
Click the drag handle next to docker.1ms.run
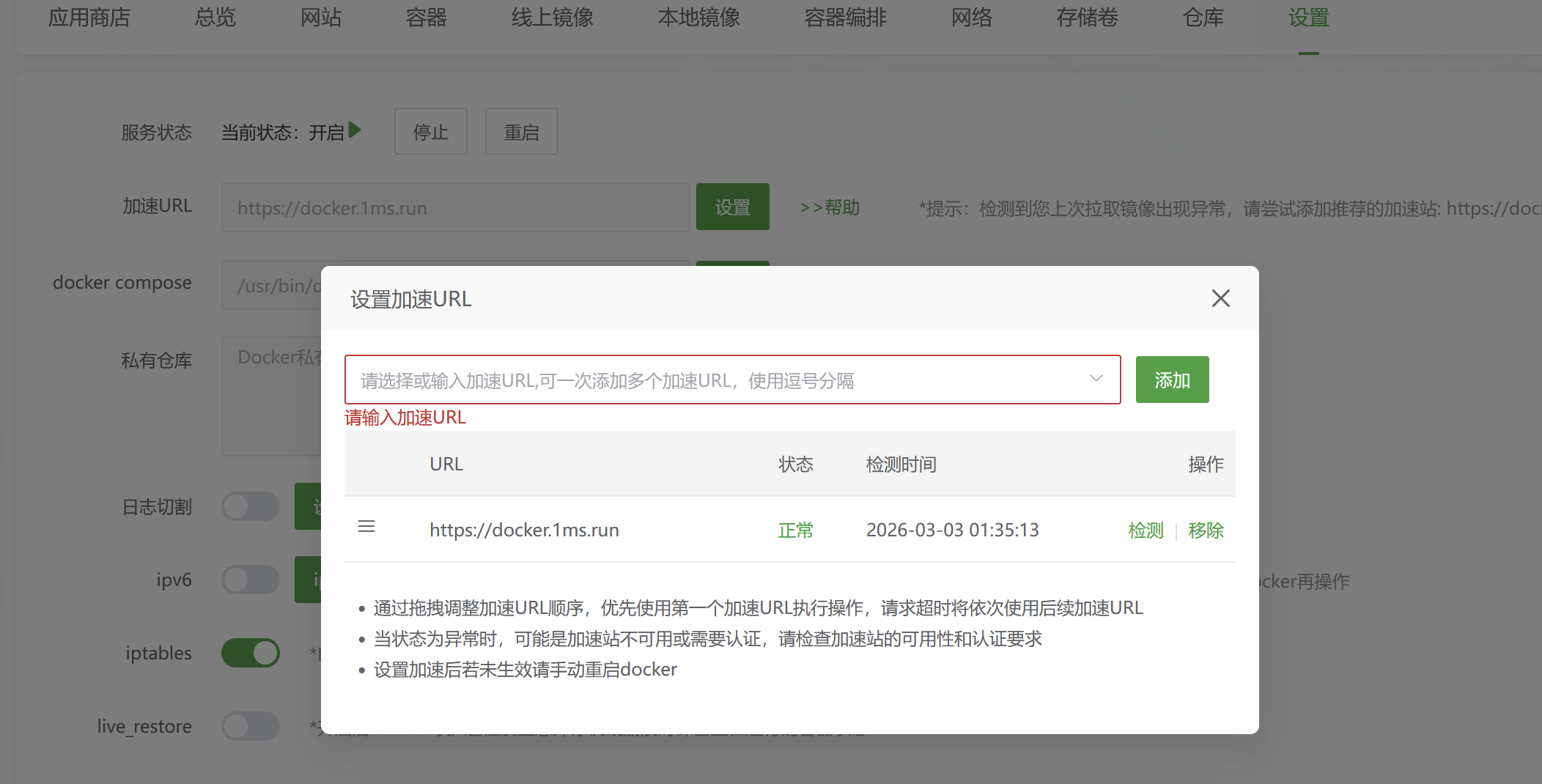[366, 526]
